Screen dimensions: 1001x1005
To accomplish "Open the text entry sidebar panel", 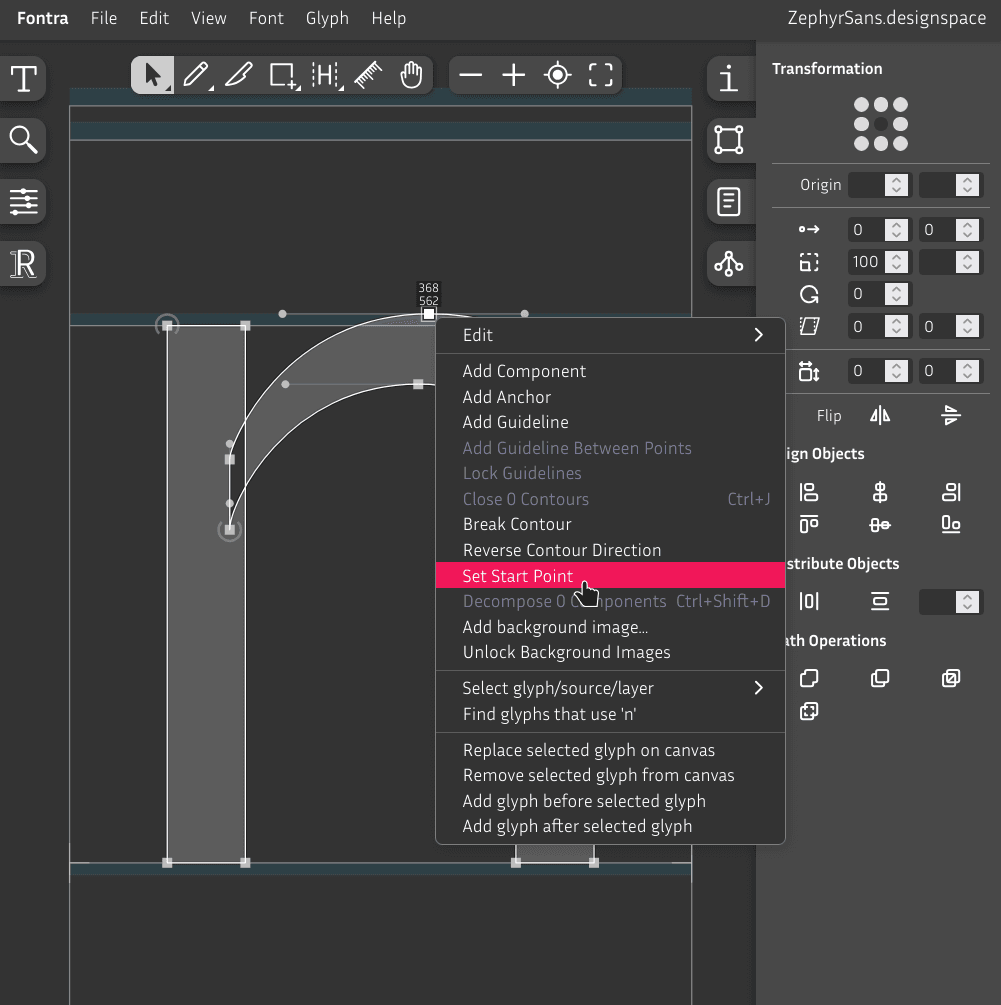I will click(23, 79).
